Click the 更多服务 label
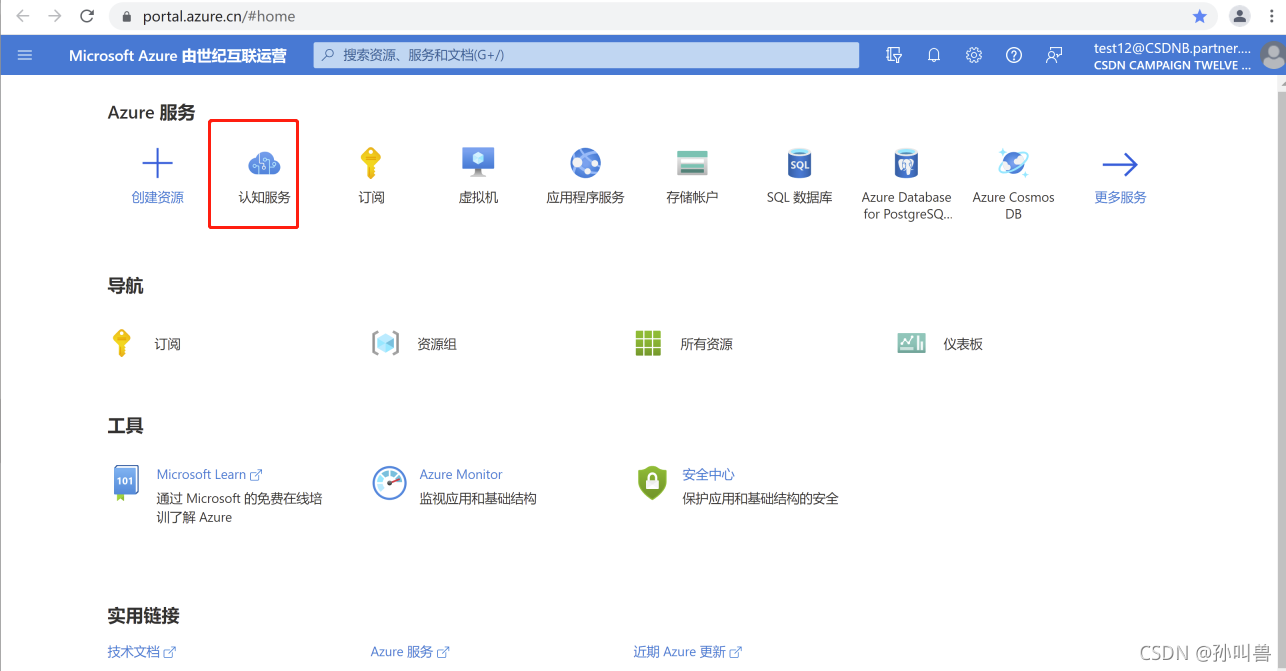This screenshot has width=1286, height=671. point(1120,197)
